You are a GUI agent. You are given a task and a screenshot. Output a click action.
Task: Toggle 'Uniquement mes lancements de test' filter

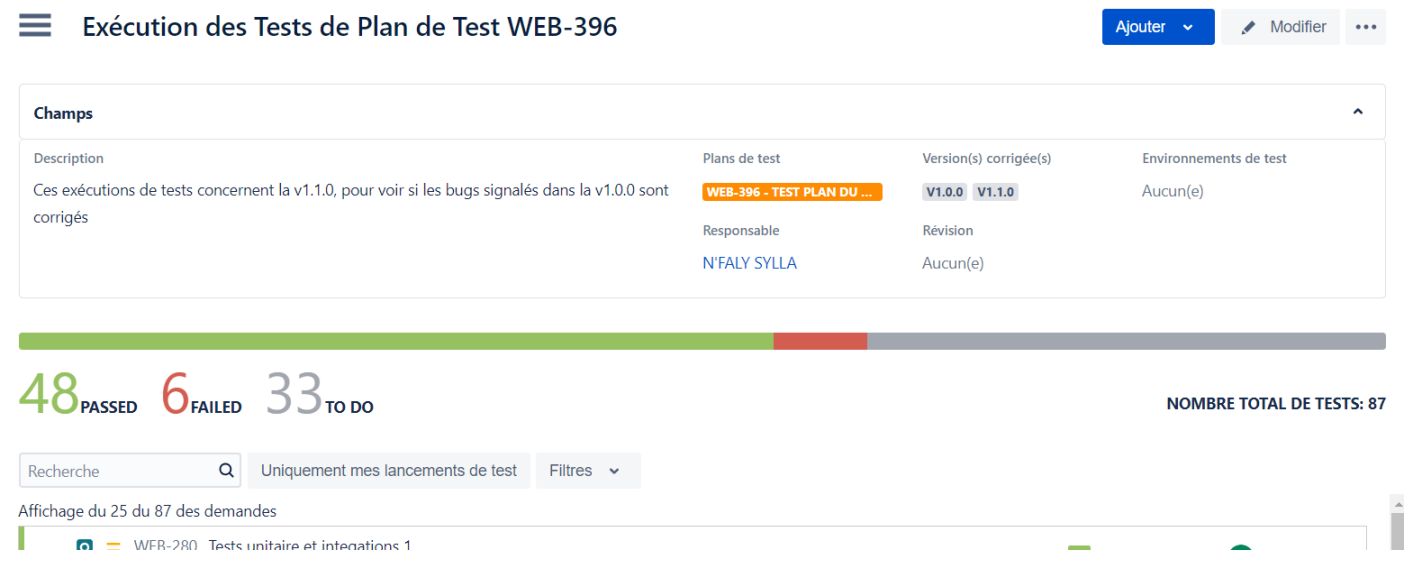(x=389, y=470)
